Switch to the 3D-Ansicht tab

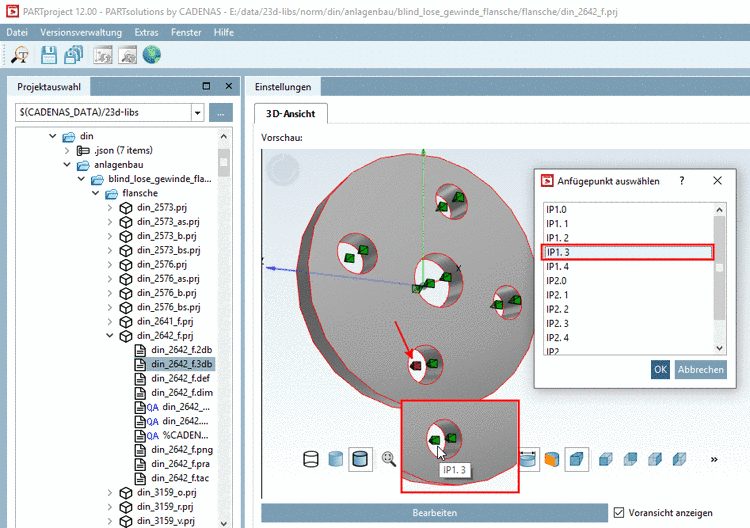point(290,114)
